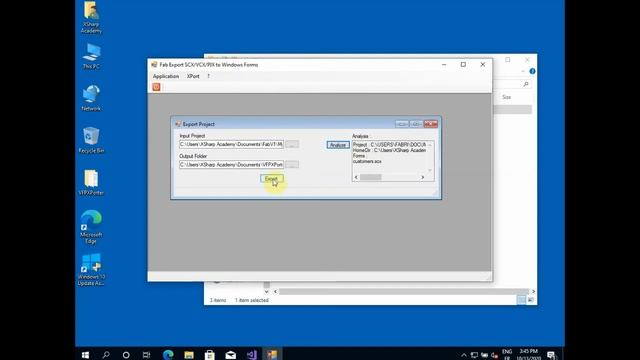640x360 pixels.
Task: Browse for the Input Project file
Action: 292,144
